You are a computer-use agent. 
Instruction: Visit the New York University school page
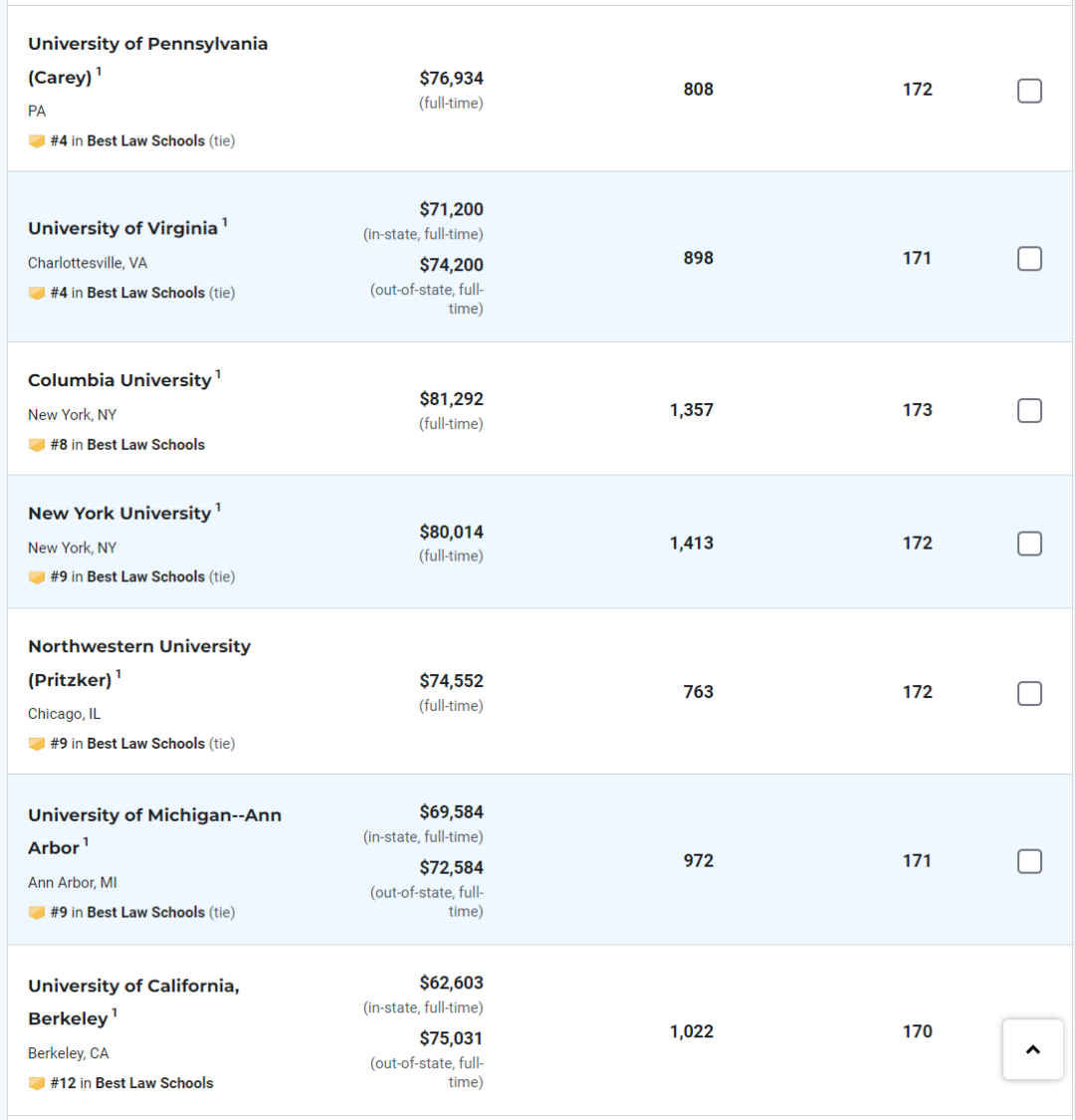click(119, 514)
